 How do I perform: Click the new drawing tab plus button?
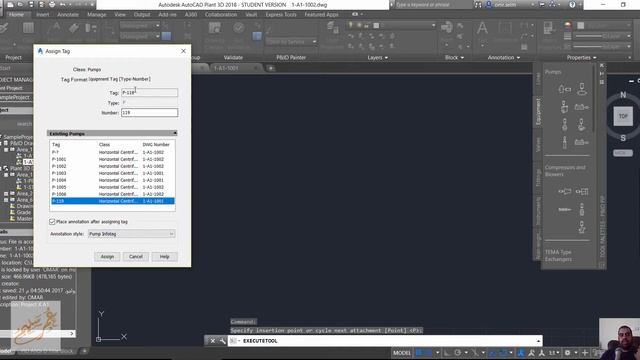(x=271, y=68)
